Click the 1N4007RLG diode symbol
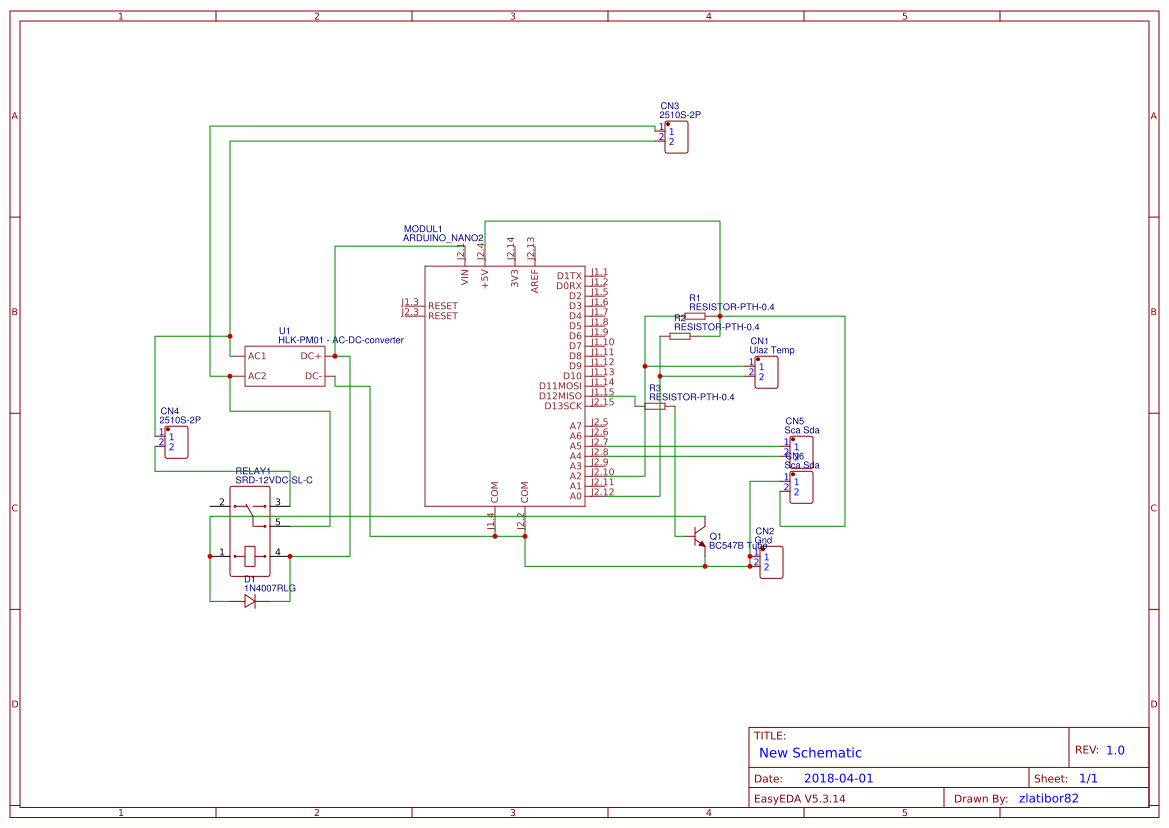The height and width of the screenshot is (828, 1169). tap(250, 599)
